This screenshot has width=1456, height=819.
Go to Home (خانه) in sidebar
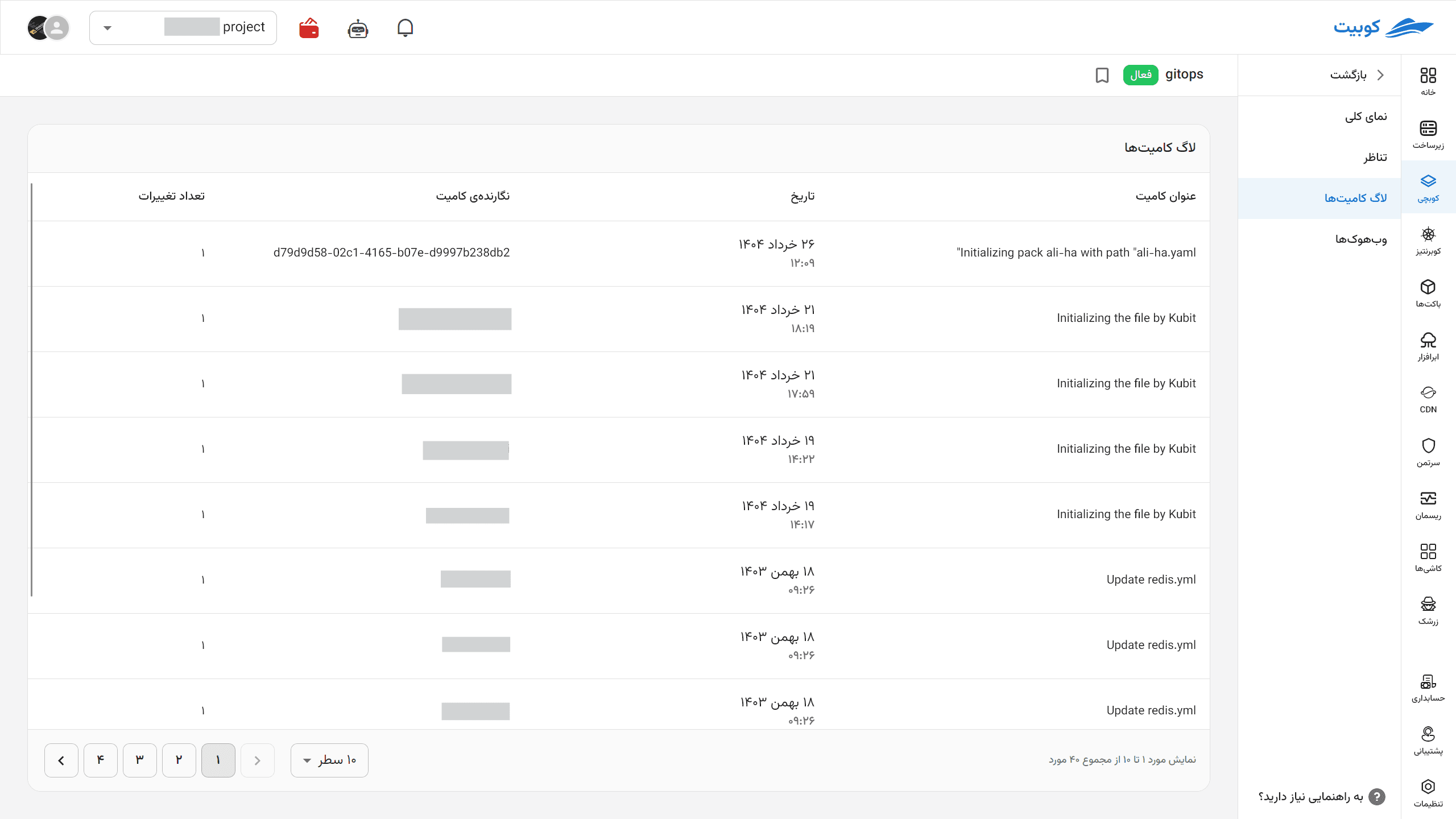[x=1428, y=81]
